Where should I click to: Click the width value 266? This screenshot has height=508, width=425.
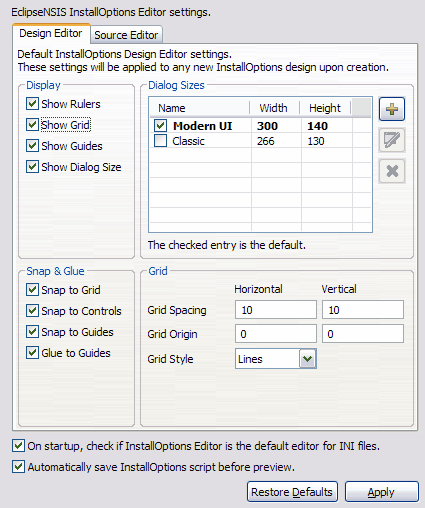click(x=266, y=141)
